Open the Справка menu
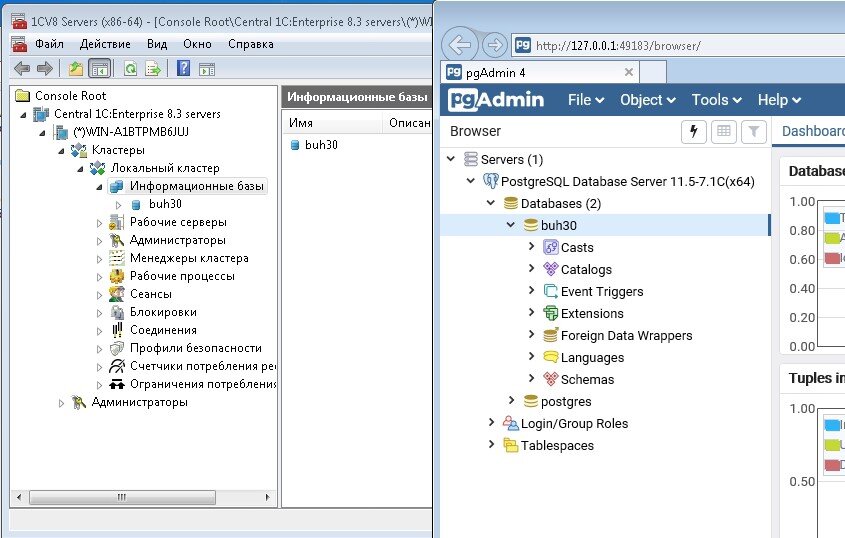845x538 pixels. [251, 44]
